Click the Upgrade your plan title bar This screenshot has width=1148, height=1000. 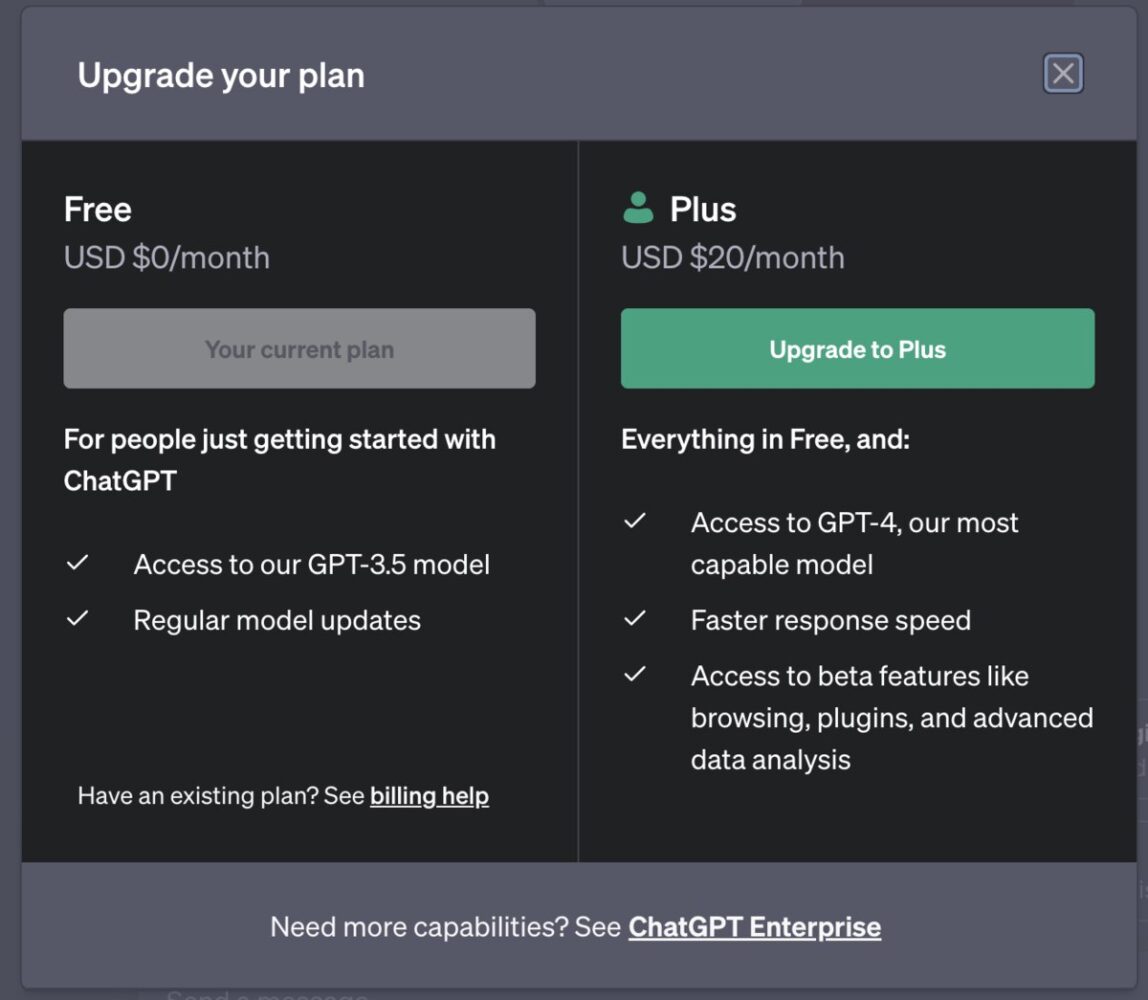point(219,74)
